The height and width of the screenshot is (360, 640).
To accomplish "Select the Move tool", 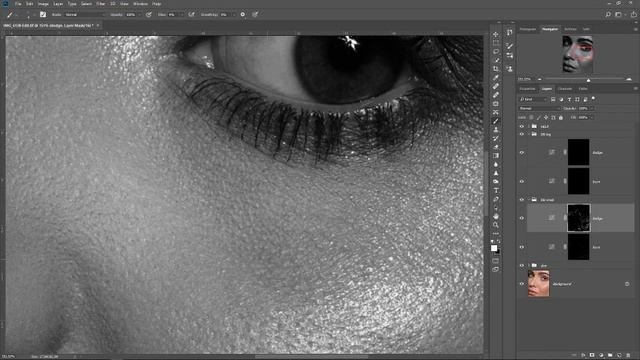I will [x=496, y=34].
